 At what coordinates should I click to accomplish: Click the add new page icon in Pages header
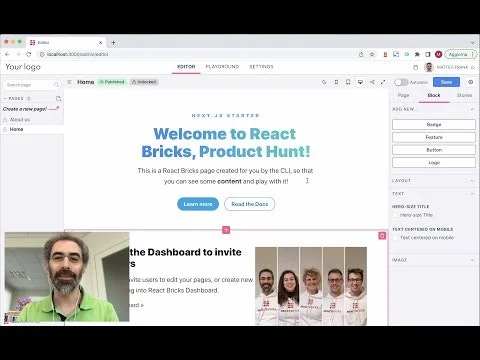click(x=58, y=98)
